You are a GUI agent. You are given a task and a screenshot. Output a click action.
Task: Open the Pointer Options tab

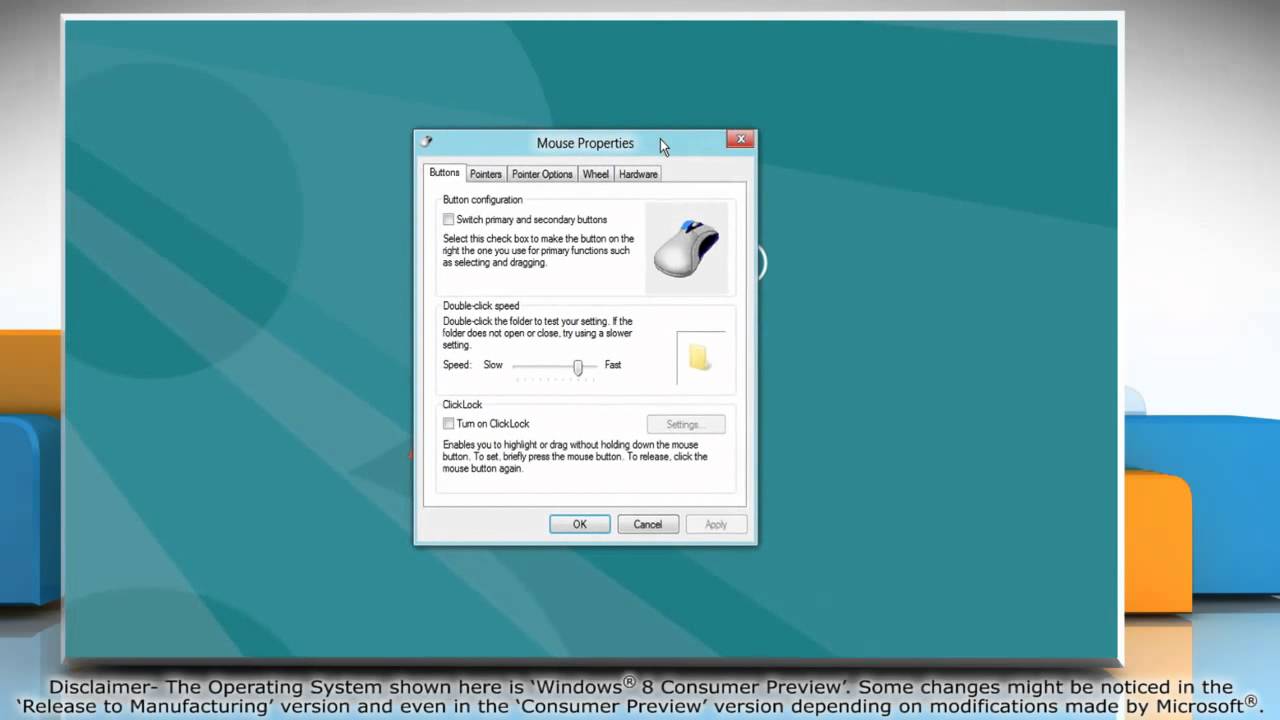click(x=542, y=174)
